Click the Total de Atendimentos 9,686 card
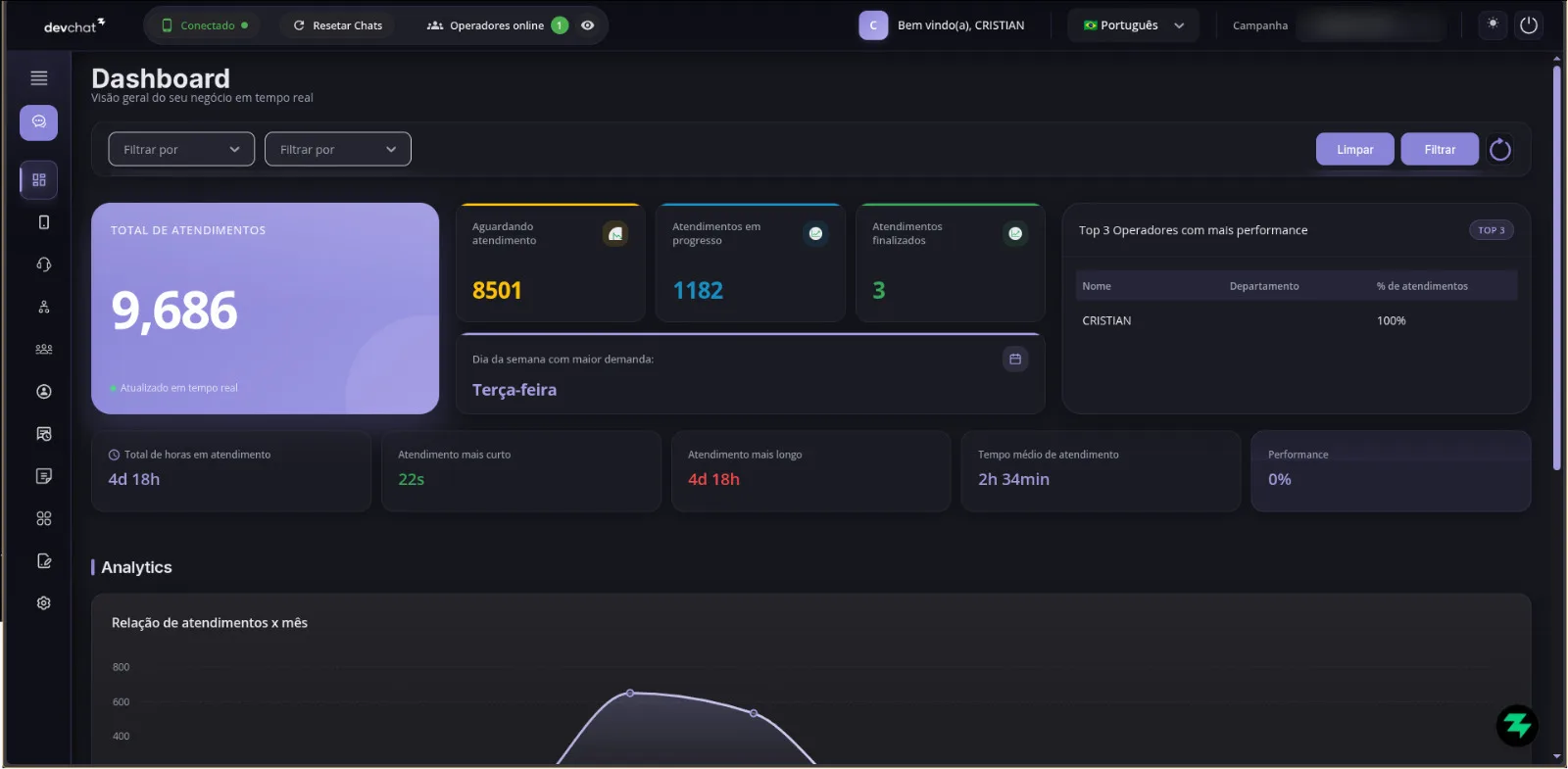The height and width of the screenshot is (769, 1568). (265, 309)
